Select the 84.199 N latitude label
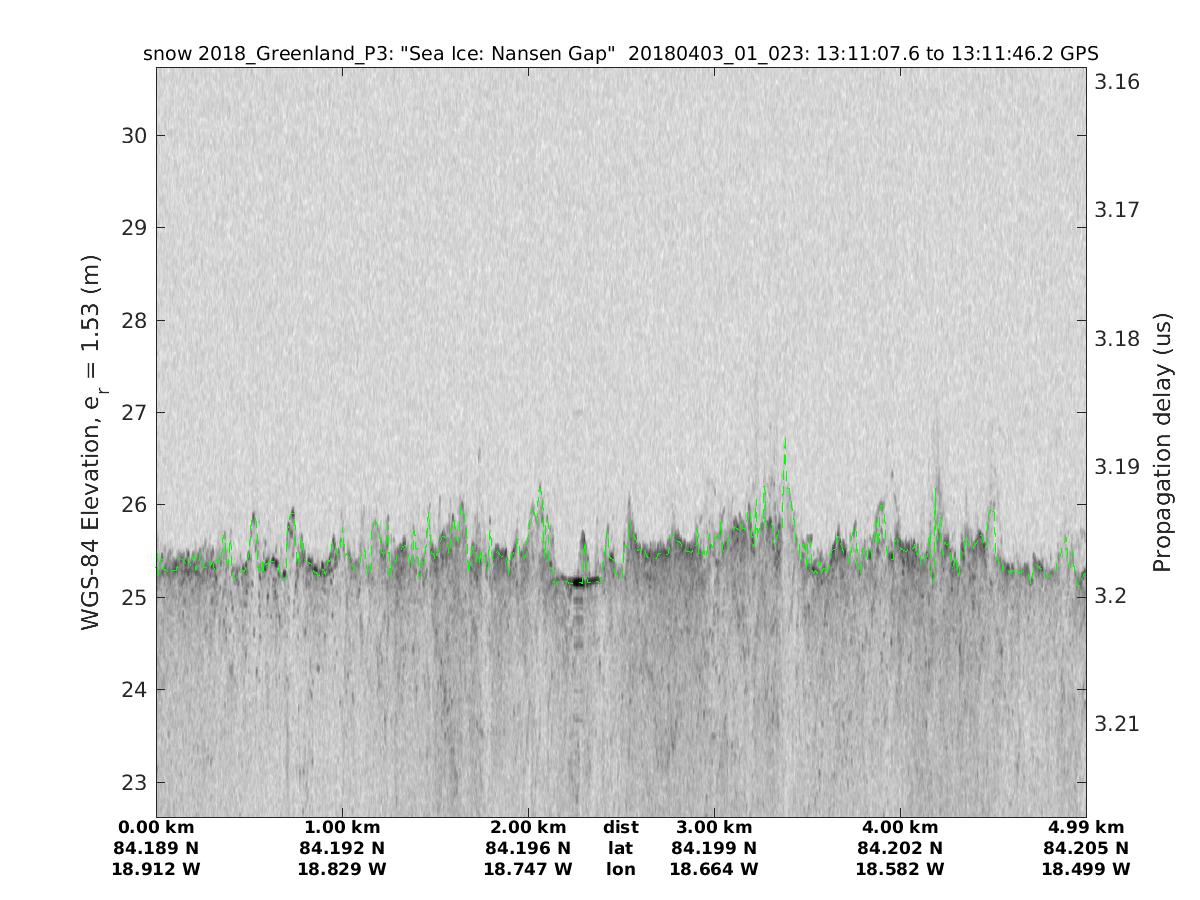 (714, 849)
